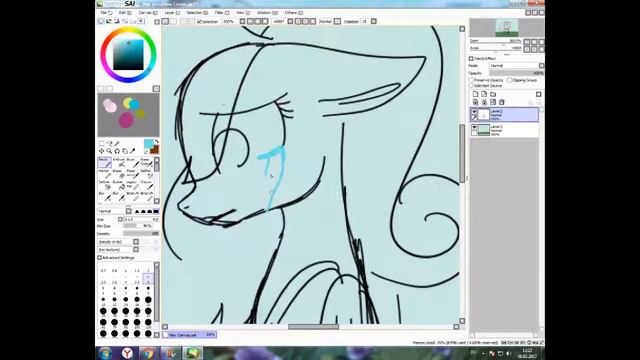Enable Preserve Opacity checkbox
This screenshot has width=640, height=360.
[471, 80]
